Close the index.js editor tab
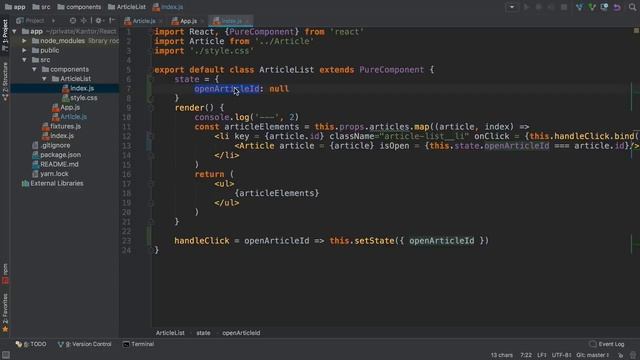This screenshot has width=640, height=360. [x=247, y=21]
